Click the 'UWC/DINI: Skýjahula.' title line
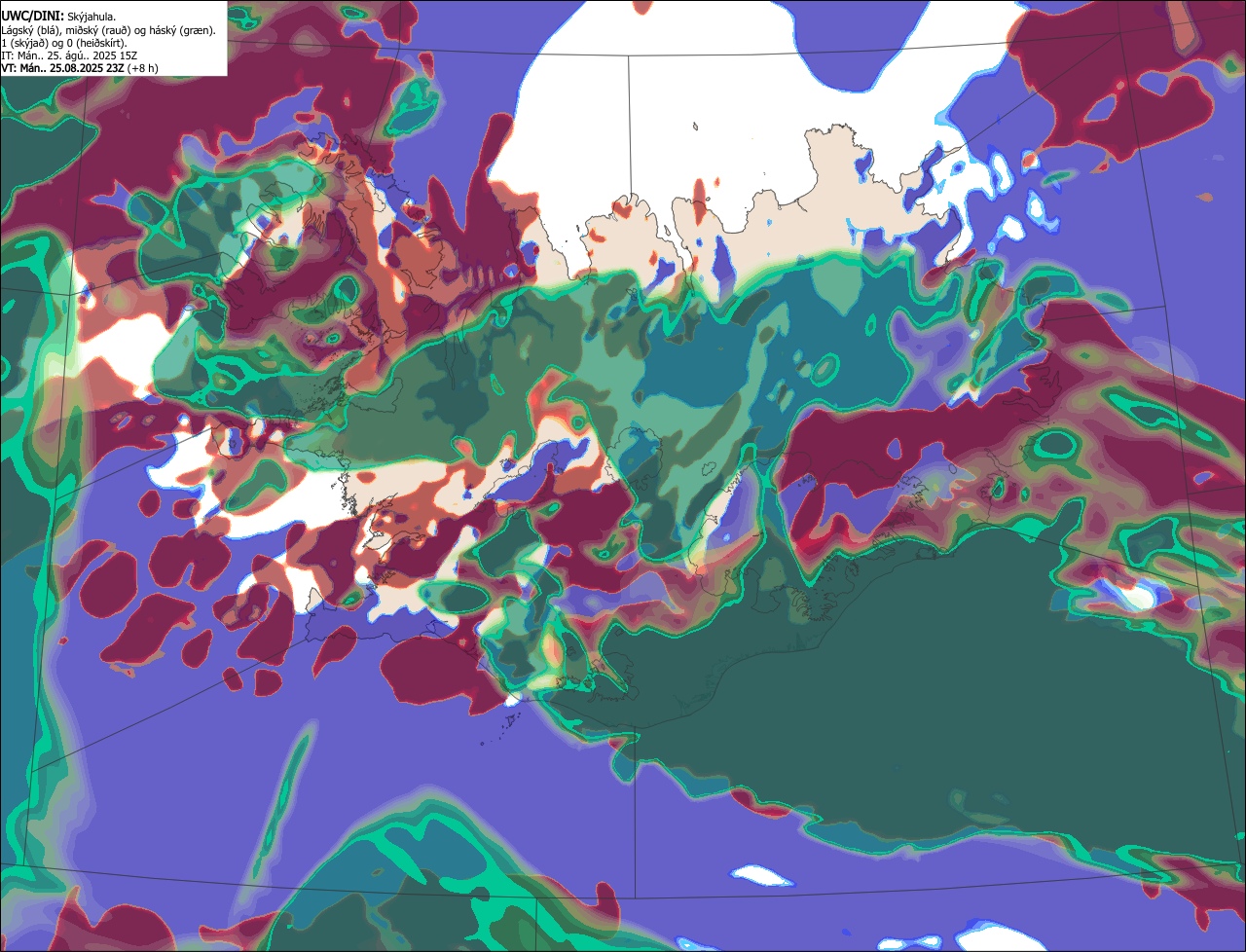 click(x=58, y=16)
